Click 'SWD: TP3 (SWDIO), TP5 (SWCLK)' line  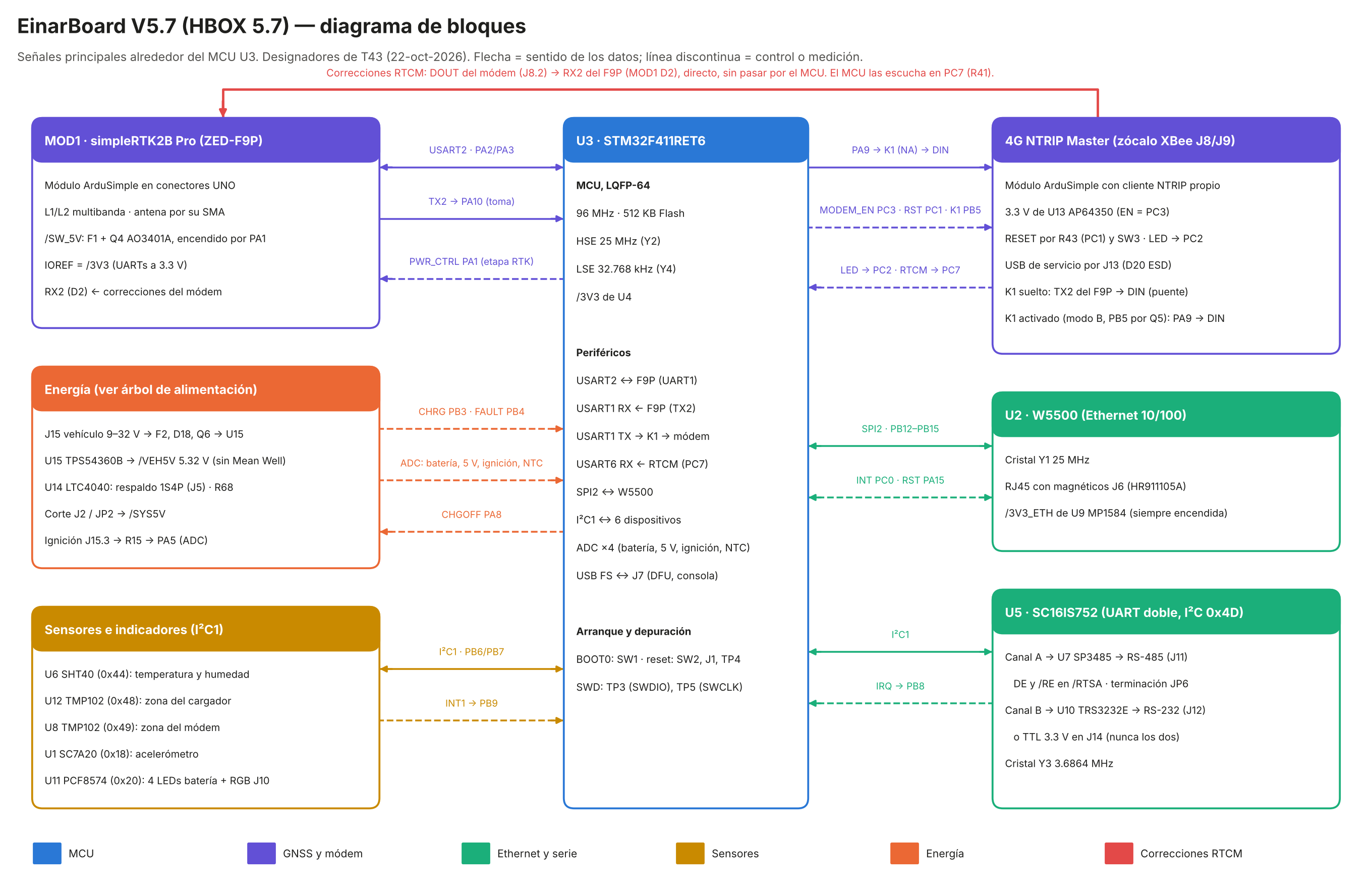(659, 687)
